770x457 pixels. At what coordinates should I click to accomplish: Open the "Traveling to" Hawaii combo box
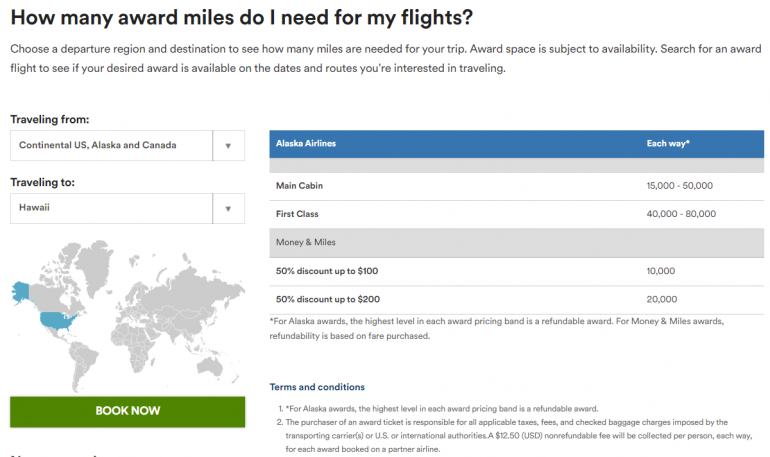[x=112, y=208]
